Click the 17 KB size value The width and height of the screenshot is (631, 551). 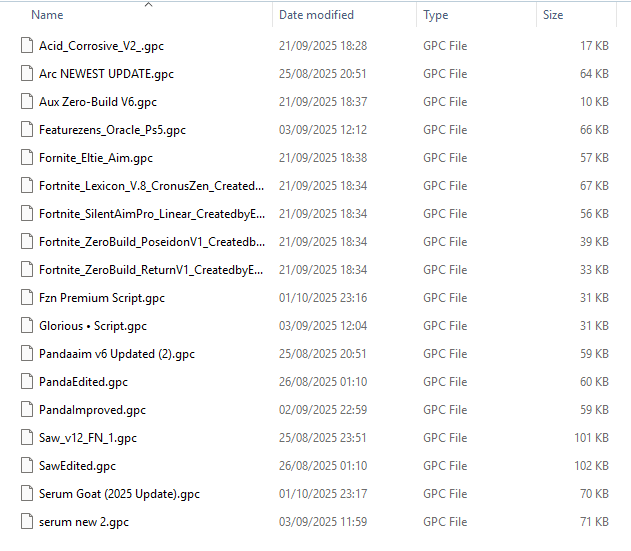594,45
